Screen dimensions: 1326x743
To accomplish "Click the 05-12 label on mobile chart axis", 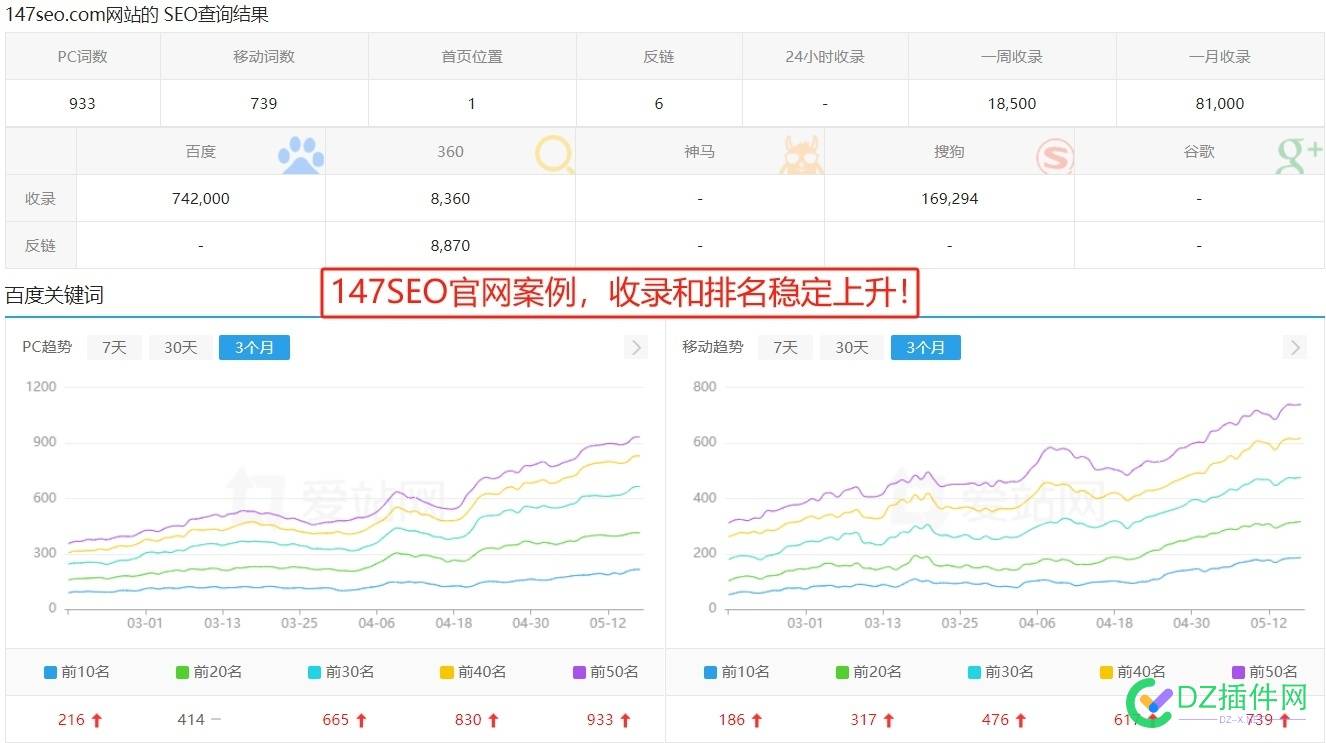I will pyautogui.click(x=1269, y=622).
